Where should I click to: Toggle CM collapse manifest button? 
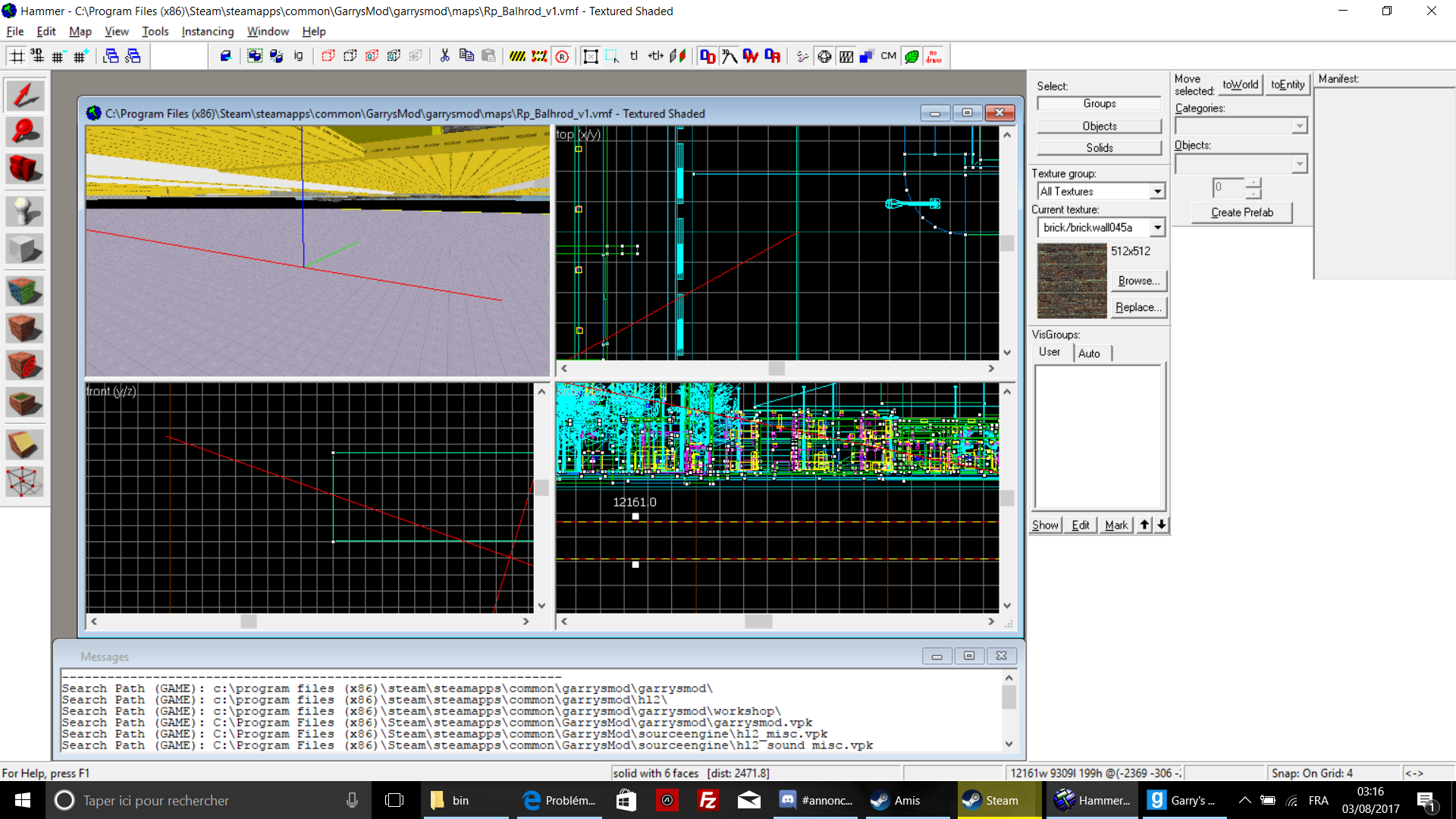(x=889, y=56)
